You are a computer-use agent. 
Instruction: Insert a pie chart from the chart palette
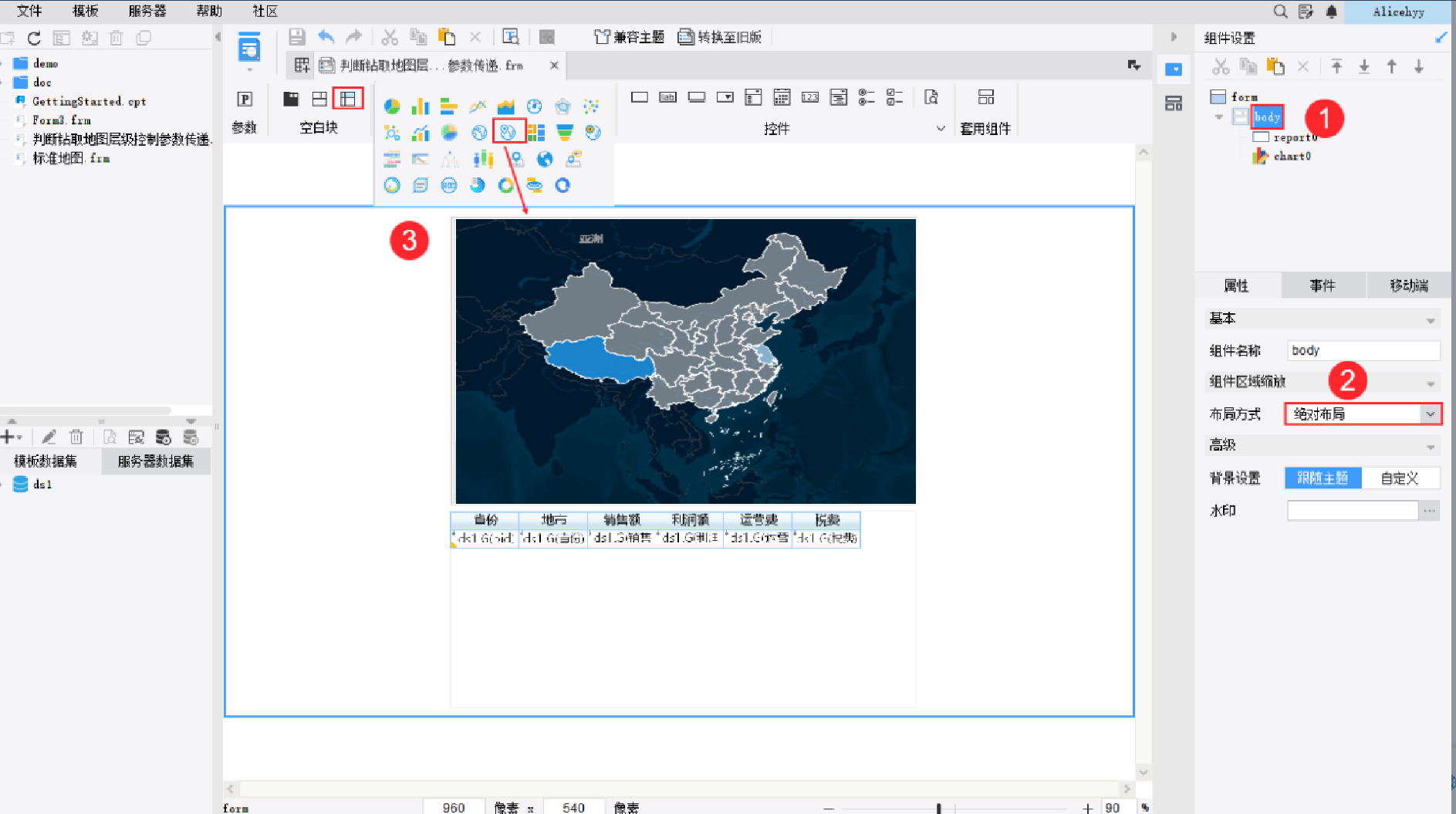click(x=392, y=106)
